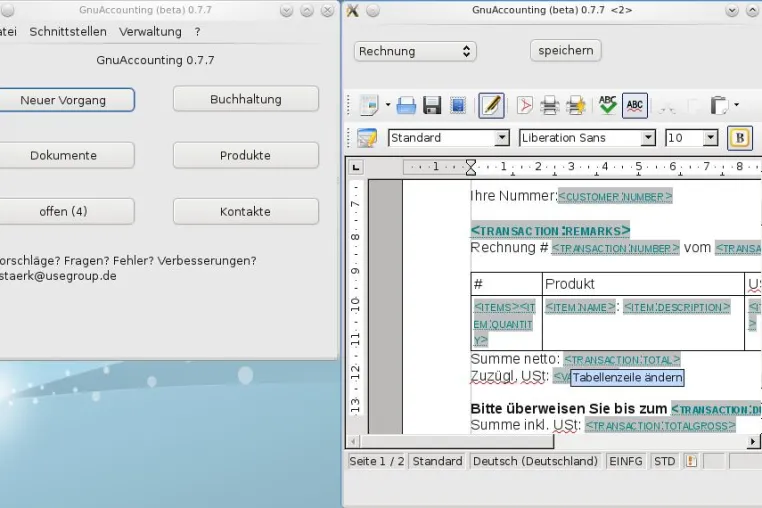Screen dimensions: 762x508
Task: Expand the New document dropdown arrow
Action: pyautogui.click(x=388, y=105)
